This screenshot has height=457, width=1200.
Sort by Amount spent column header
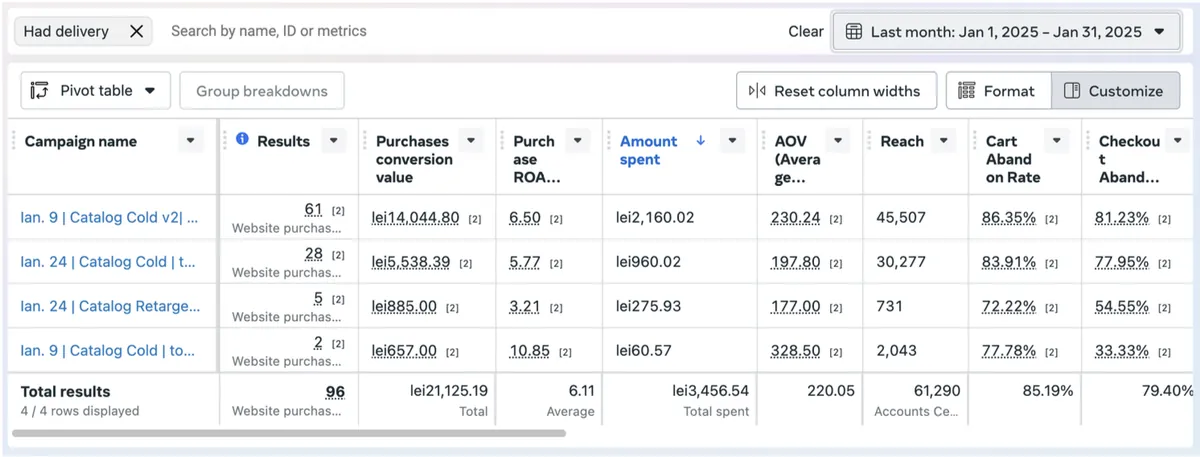pyautogui.click(x=649, y=150)
